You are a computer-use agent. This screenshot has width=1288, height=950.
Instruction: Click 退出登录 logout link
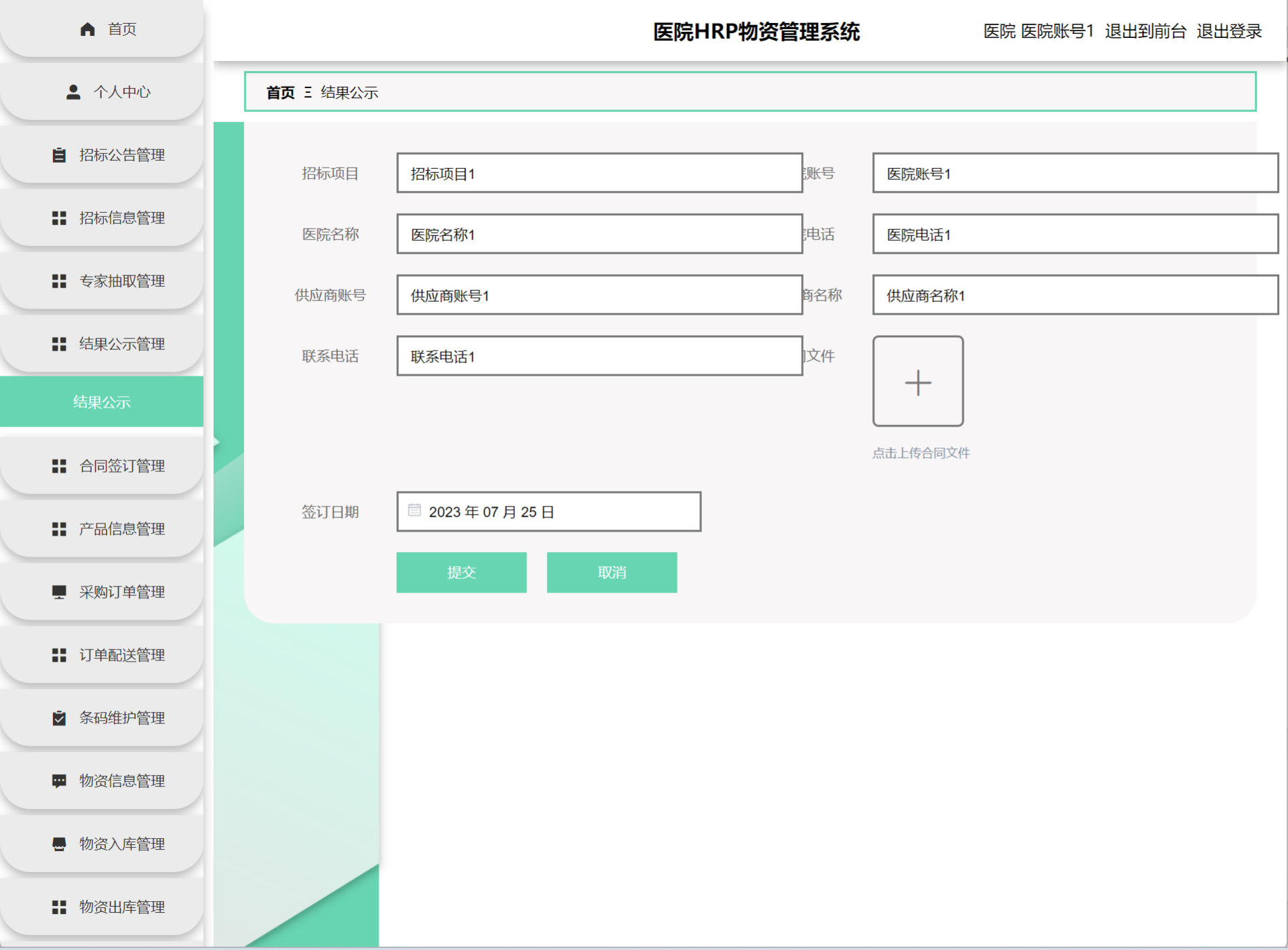(1229, 31)
